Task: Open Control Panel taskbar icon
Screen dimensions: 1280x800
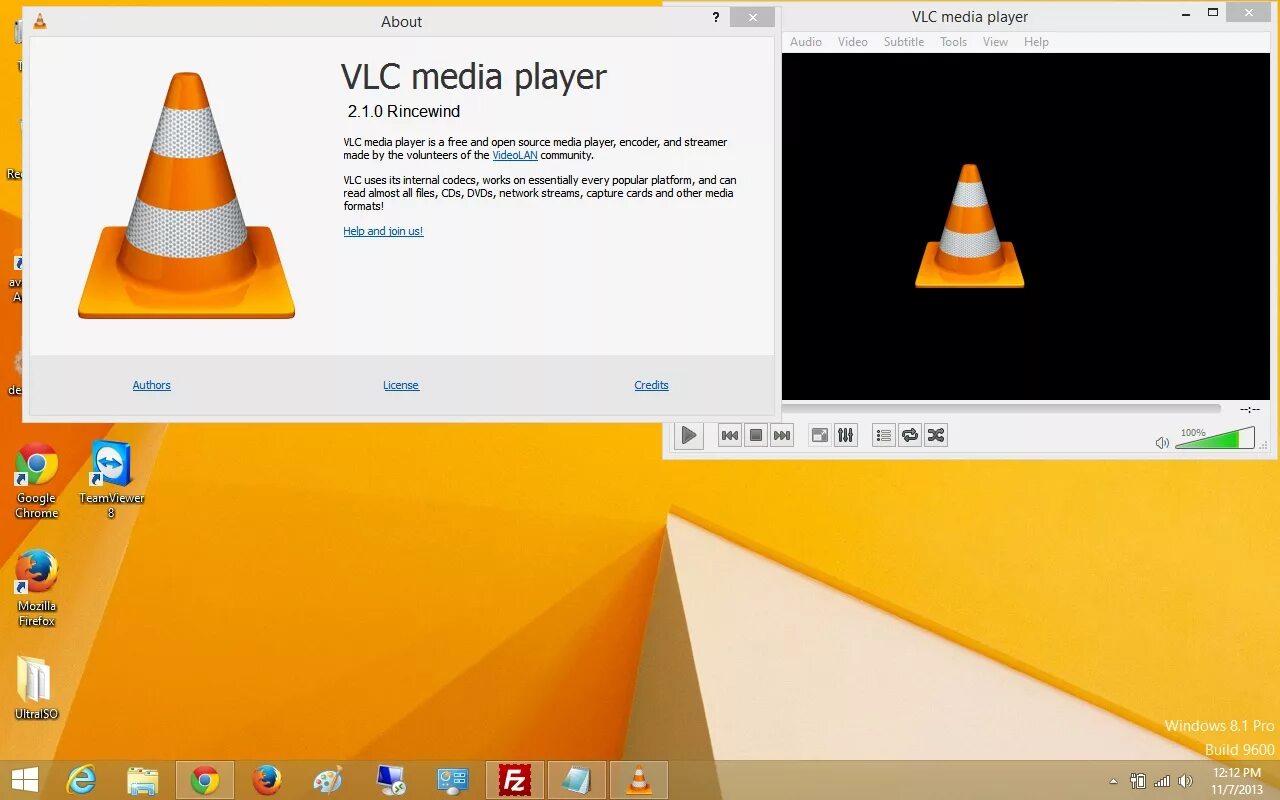Action: pyautogui.click(x=452, y=780)
